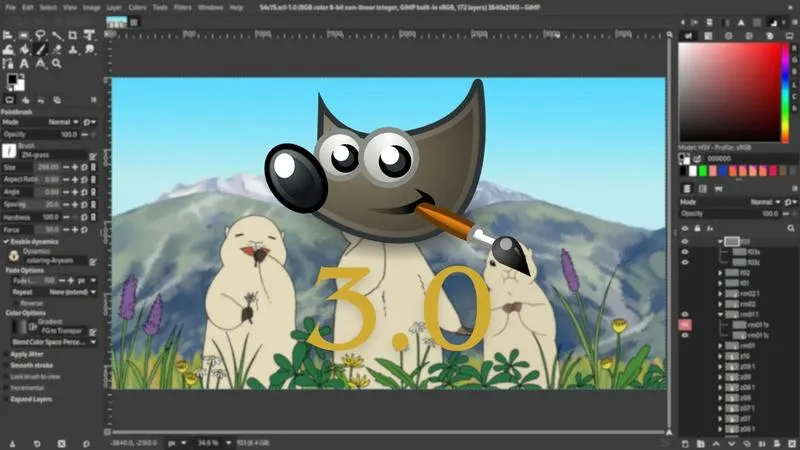Select the Zoom magnifier tool
Image resolution: width=800 pixels, height=450 pixels.
pyautogui.click(x=57, y=64)
